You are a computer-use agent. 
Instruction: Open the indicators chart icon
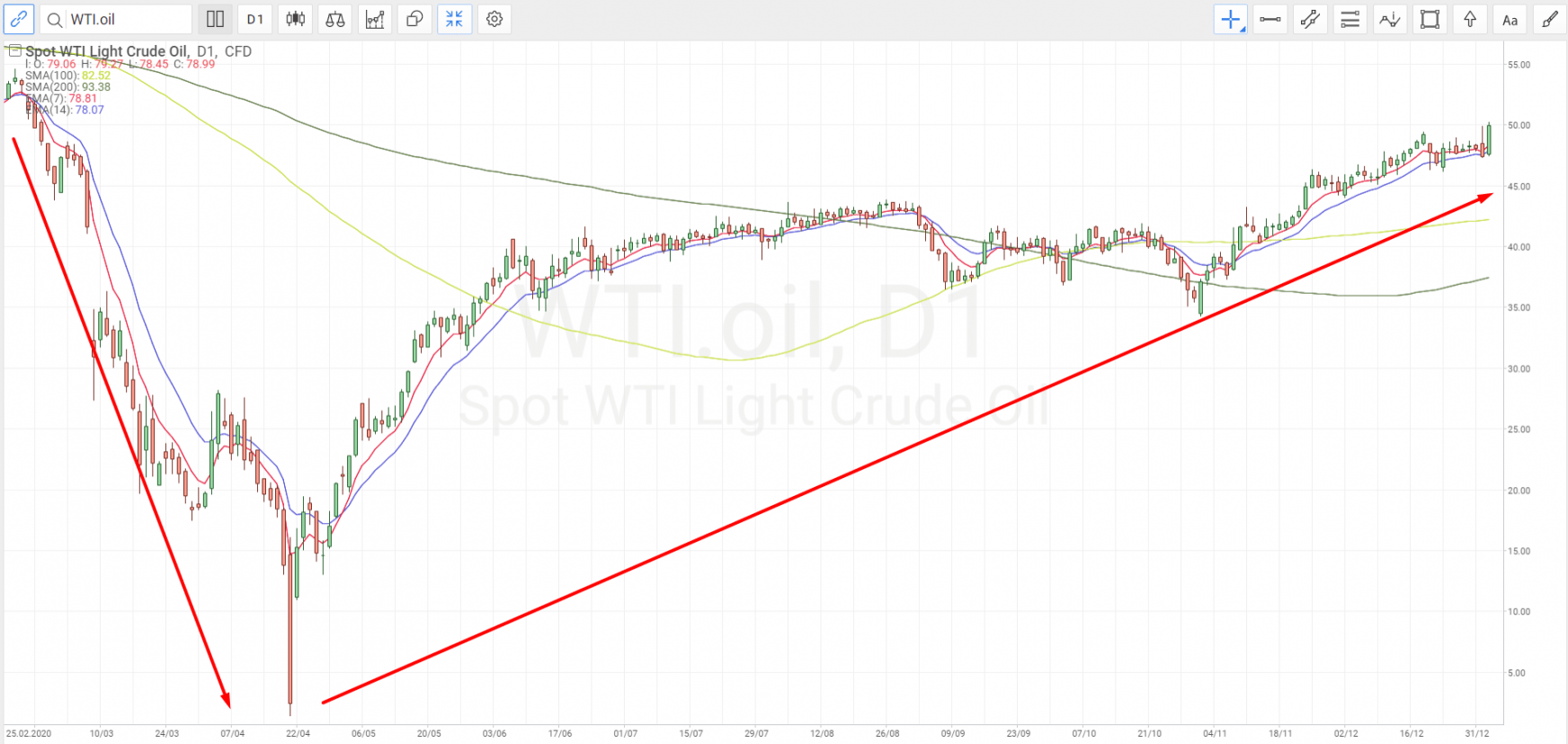click(375, 19)
